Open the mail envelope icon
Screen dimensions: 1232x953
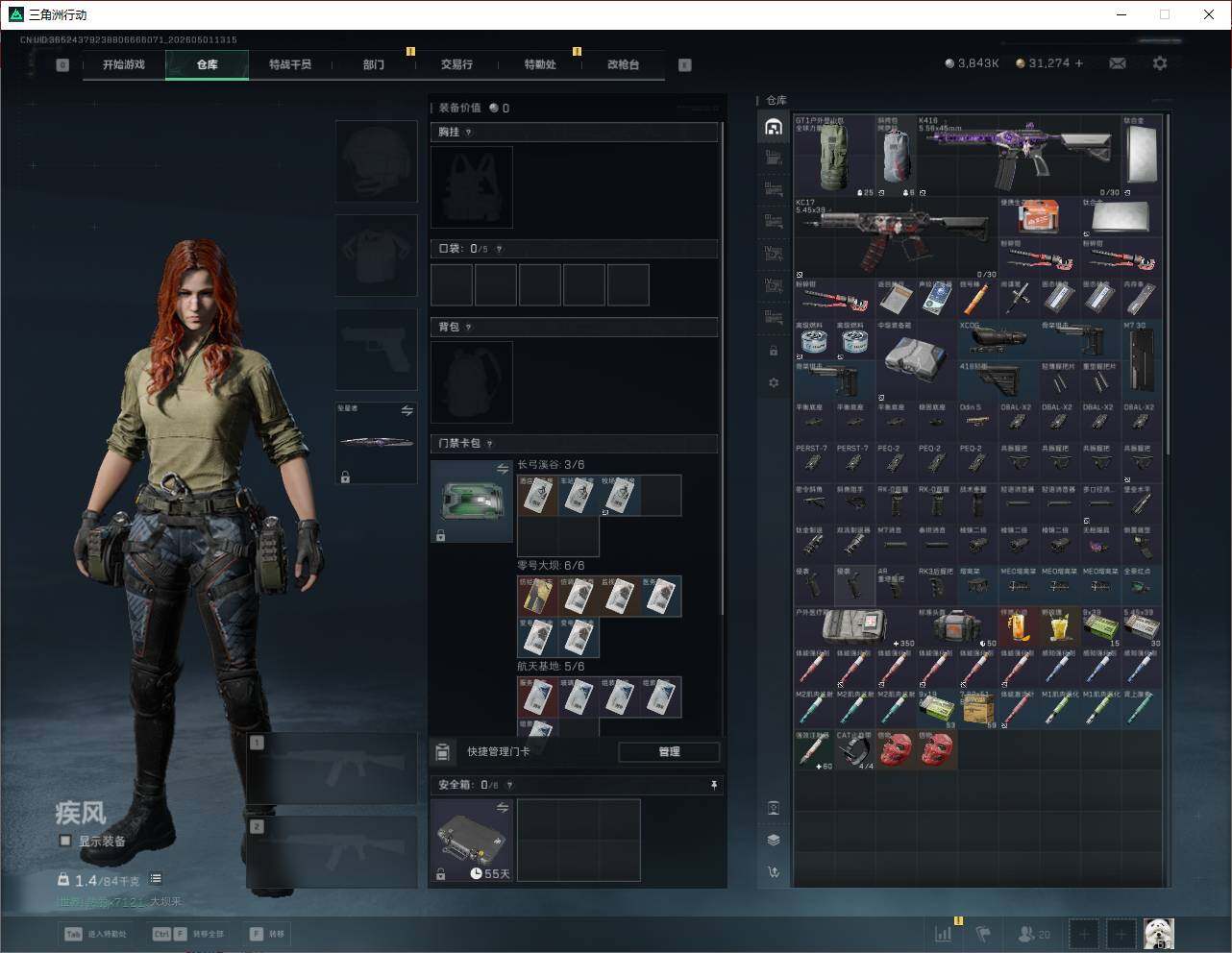click(1118, 63)
